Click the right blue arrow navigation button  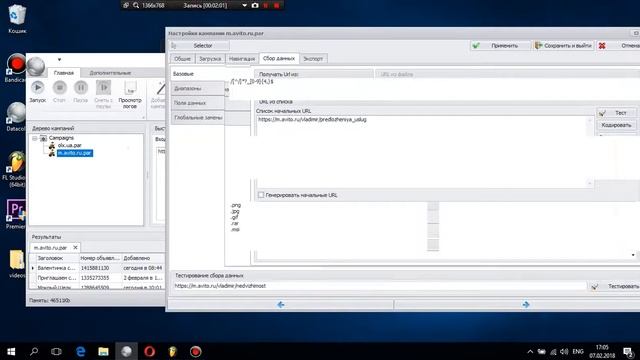click(526, 304)
